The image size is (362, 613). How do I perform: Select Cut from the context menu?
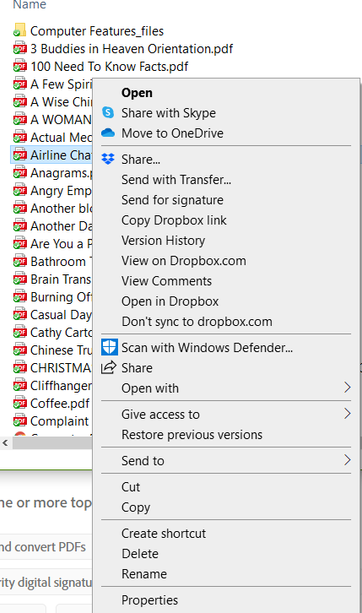tap(131, 487)
